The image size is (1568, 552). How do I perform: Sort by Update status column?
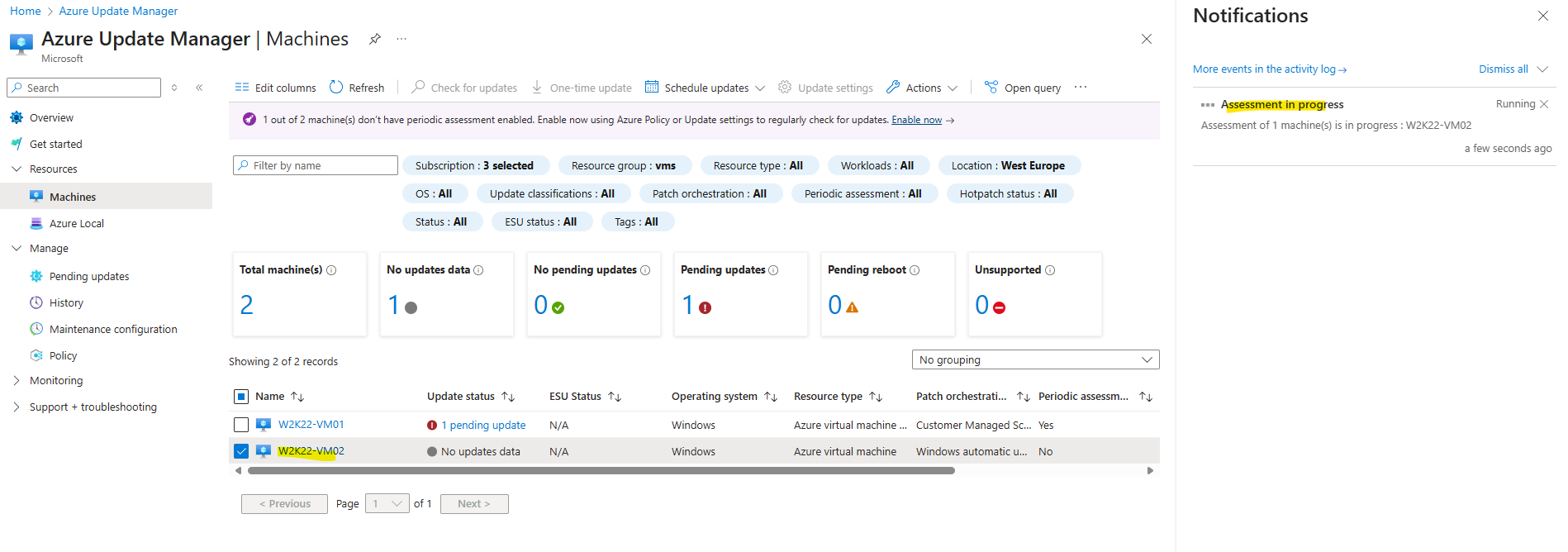508,397
